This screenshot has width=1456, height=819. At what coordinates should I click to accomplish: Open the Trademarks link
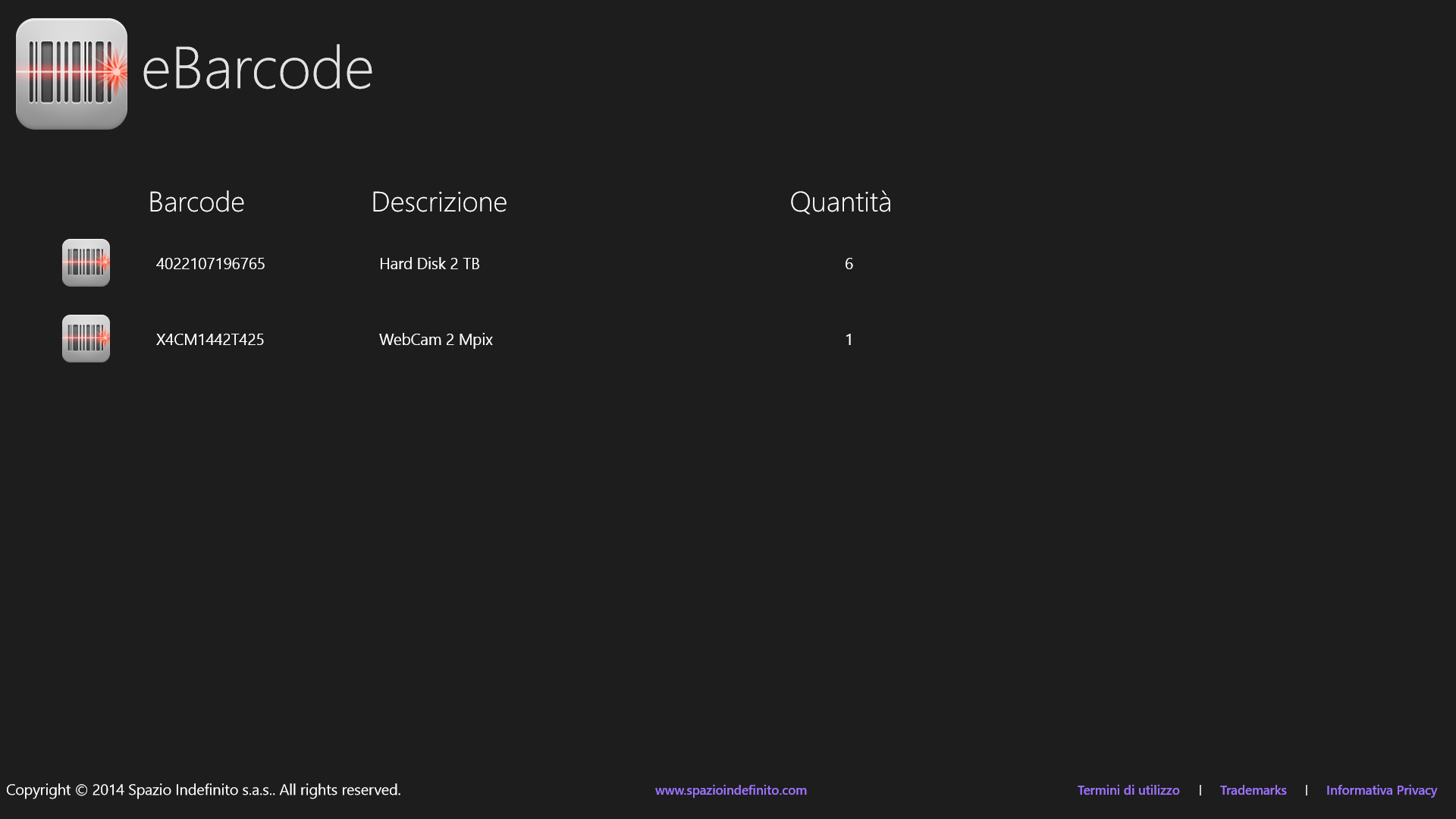click(x=1253, y=790)
